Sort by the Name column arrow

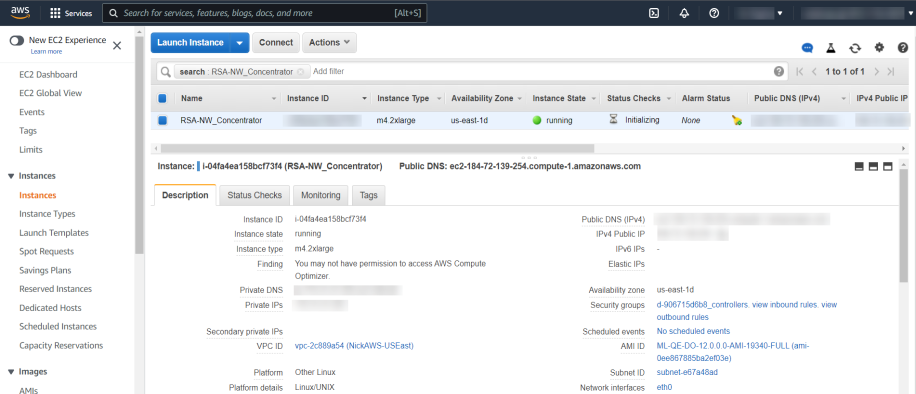click(x=274, y=99)
